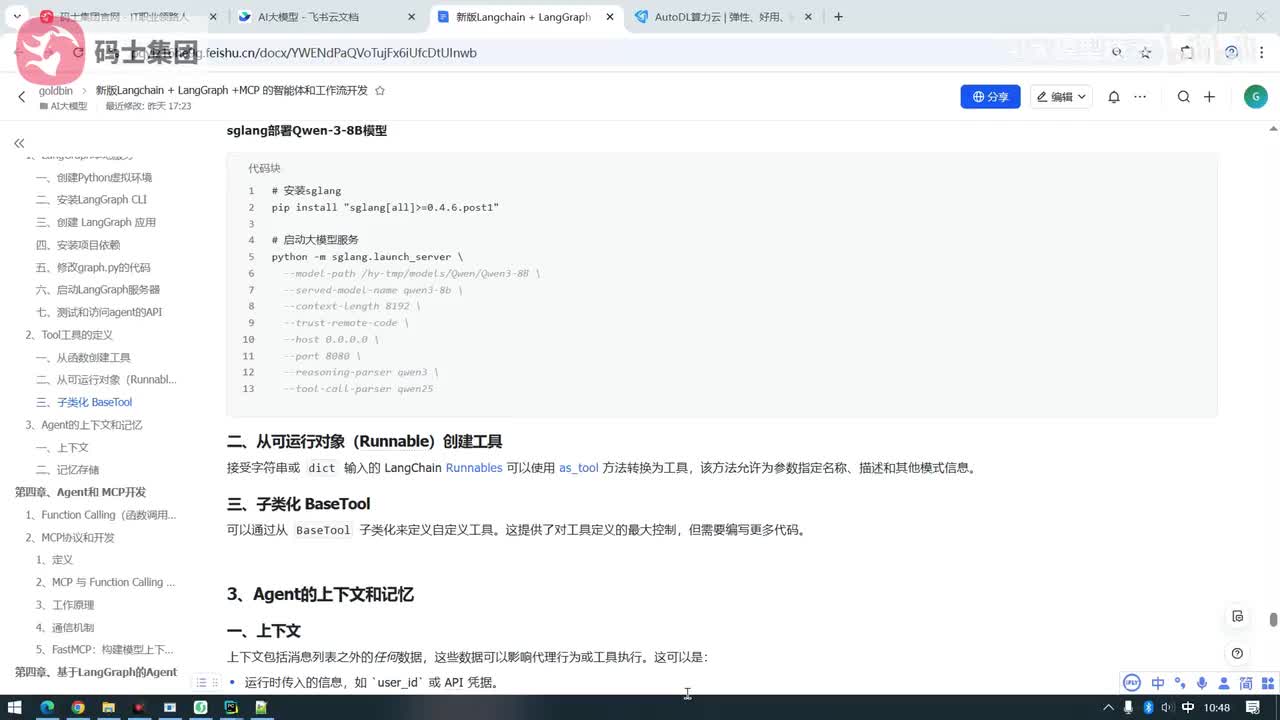Bookmark this page with the star icon

[1146, 53]
